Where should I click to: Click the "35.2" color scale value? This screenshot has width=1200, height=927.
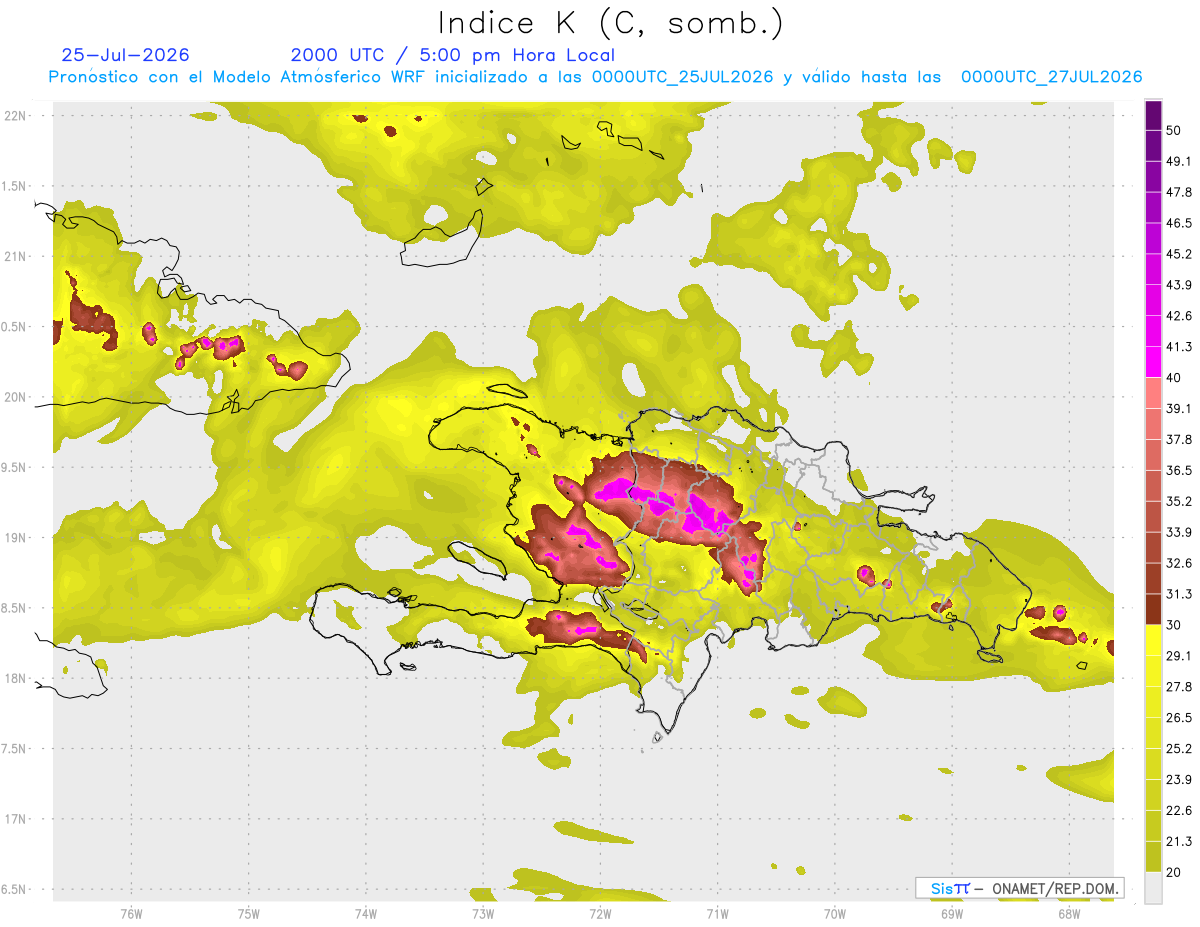[x=1179, y=501]
